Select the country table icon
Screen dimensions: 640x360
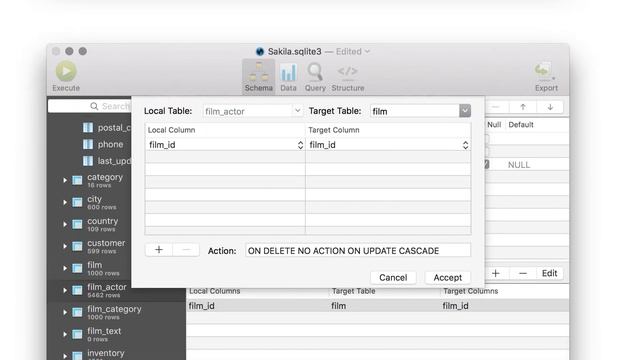(x=77, y=224)
